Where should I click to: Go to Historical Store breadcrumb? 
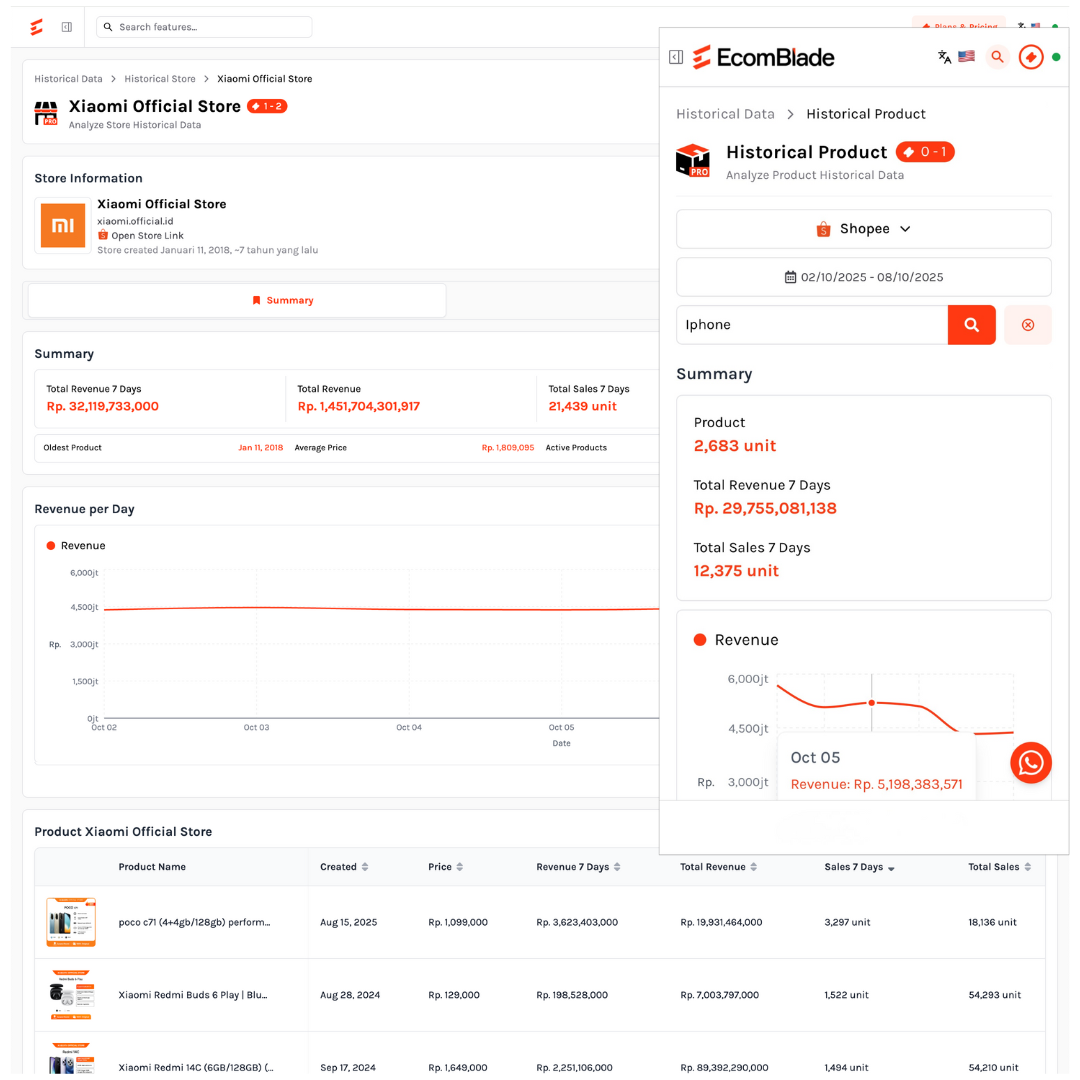click(160, 79)
